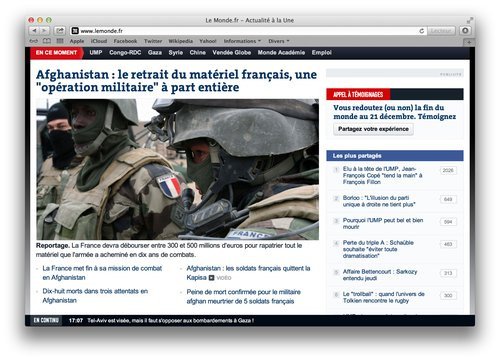This screenshot has width=500, height=361.
Task: Select the Chine topic
Action: click(197, 52)
